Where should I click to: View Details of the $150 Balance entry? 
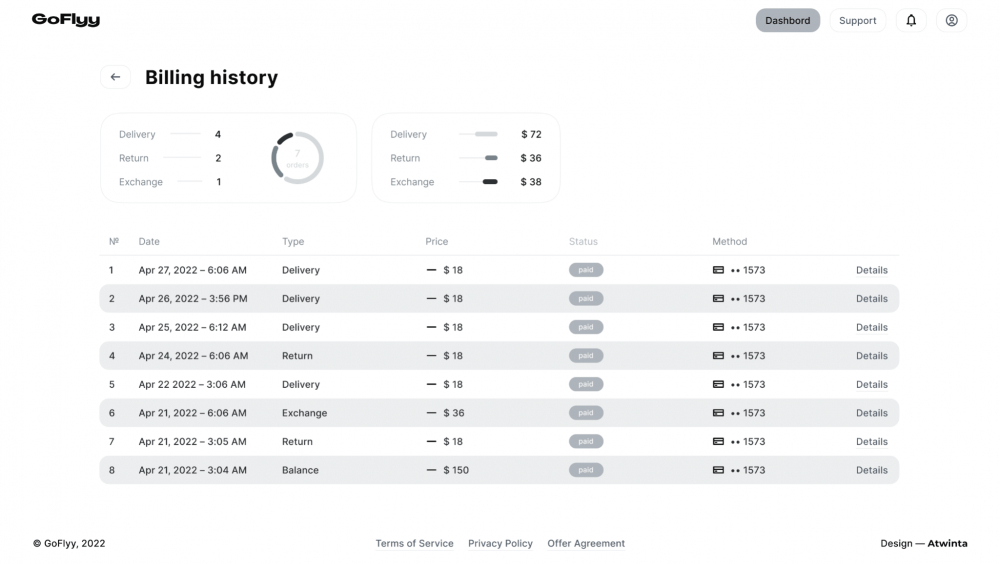pyautogui.click(x=871, y=470)
